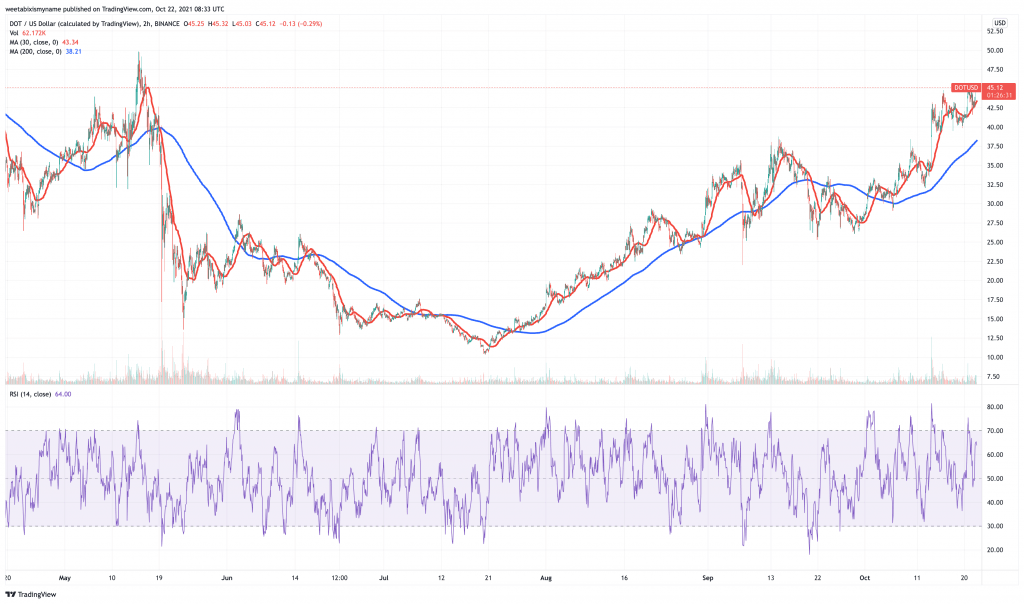1024x604 pixels.
Task: Click the 15.00 price axis label
Action: pyautogui.click(x=995, y=319)
